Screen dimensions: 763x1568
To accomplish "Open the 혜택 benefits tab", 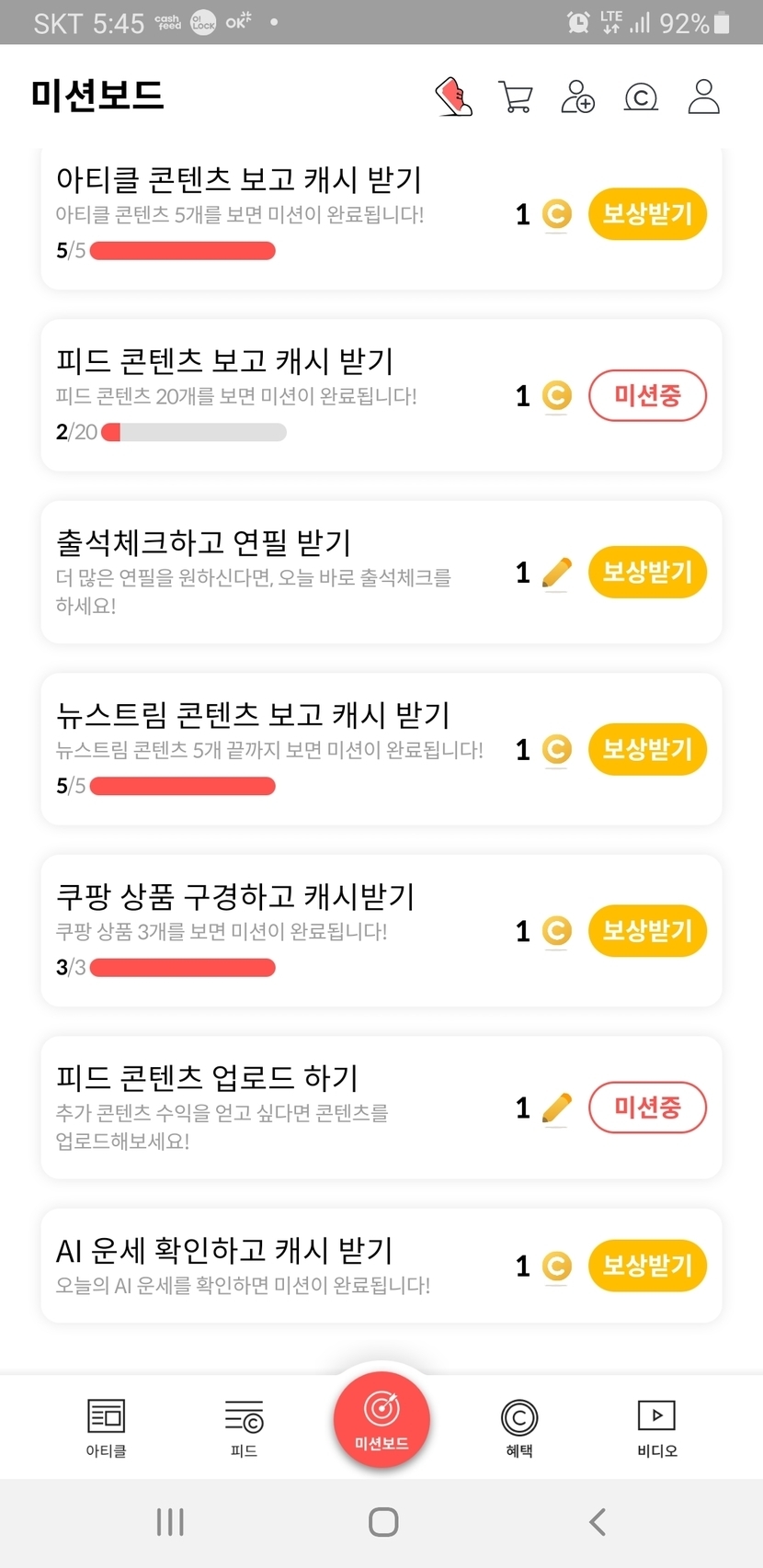I will [519, 1428].
